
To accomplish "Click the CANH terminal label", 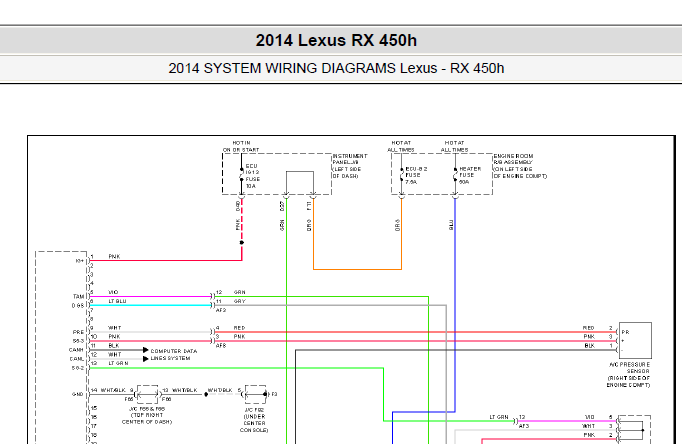I will (x=76, y=350).
